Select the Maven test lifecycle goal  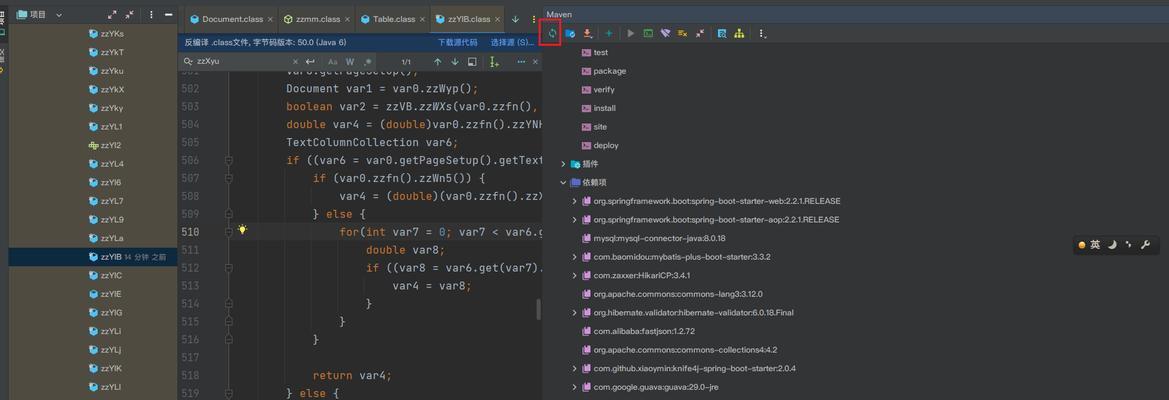[594, 52]
